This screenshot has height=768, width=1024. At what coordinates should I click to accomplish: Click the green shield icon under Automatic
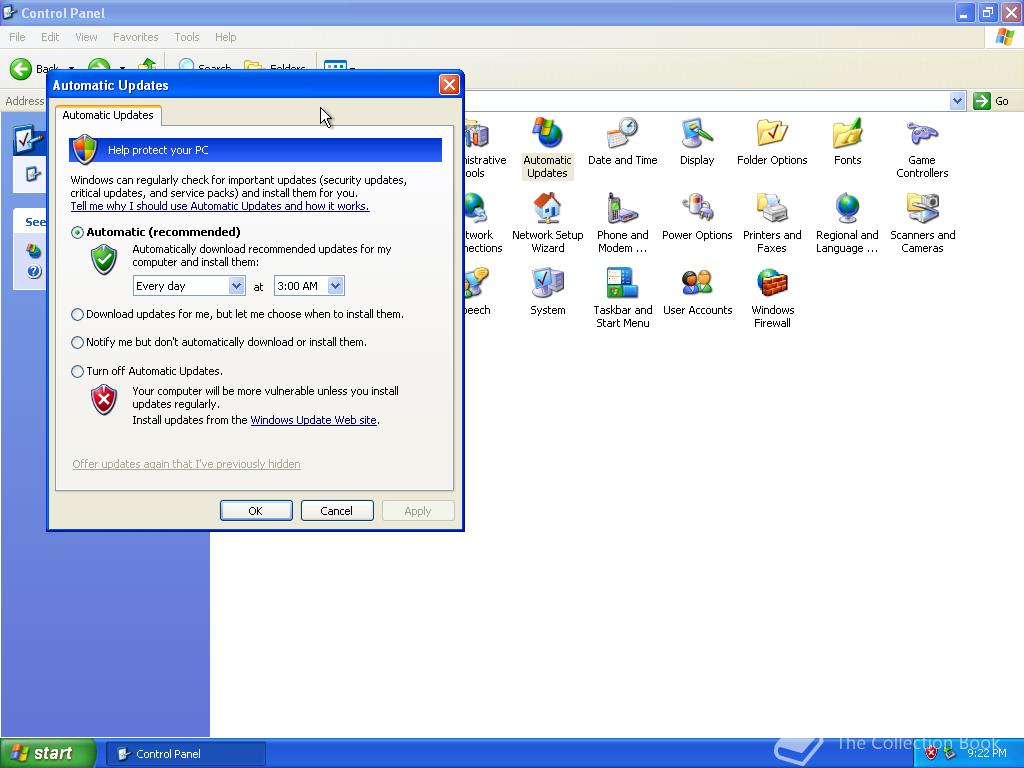(104, 259)
